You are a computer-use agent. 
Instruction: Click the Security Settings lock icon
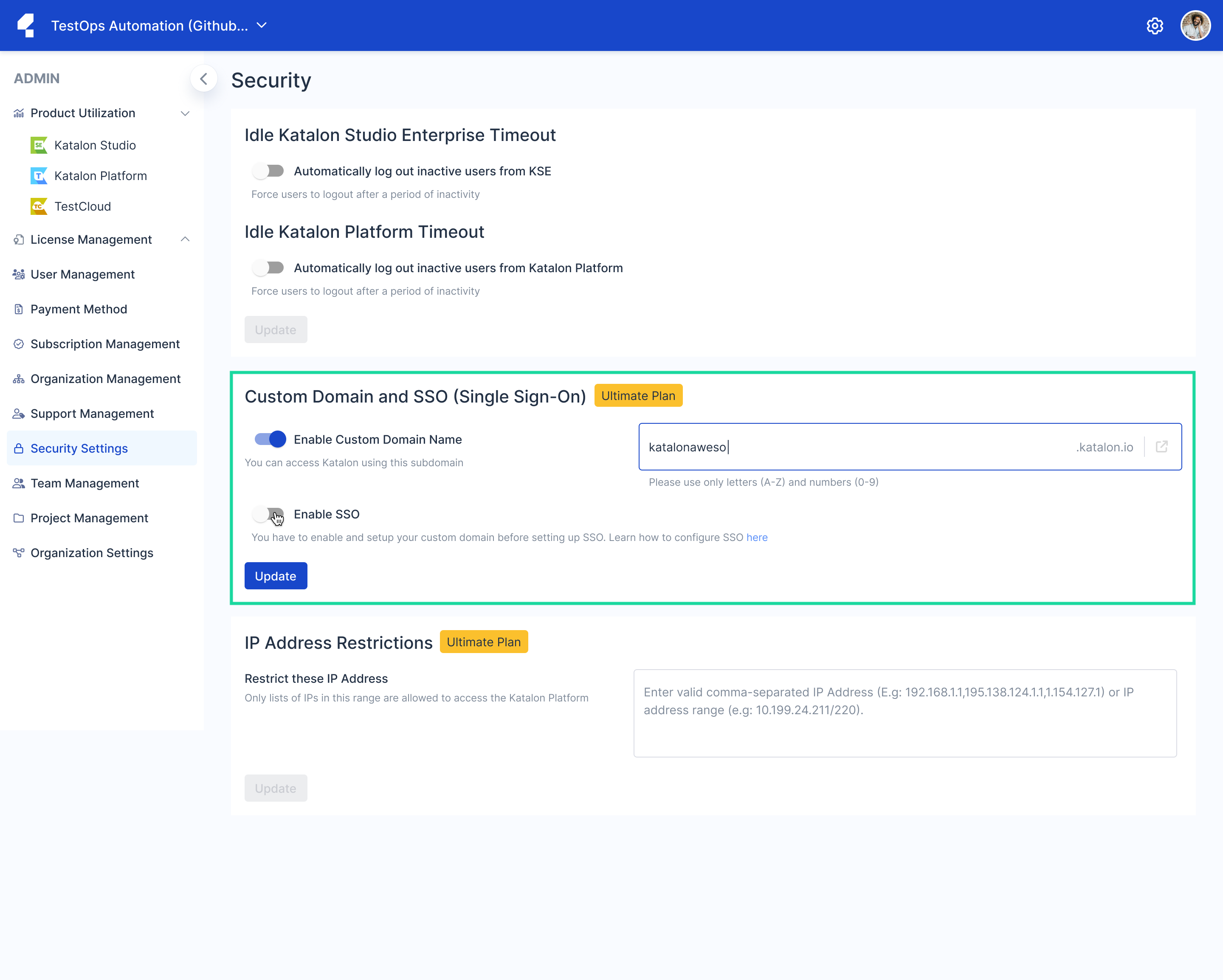(x=19, y=448)
